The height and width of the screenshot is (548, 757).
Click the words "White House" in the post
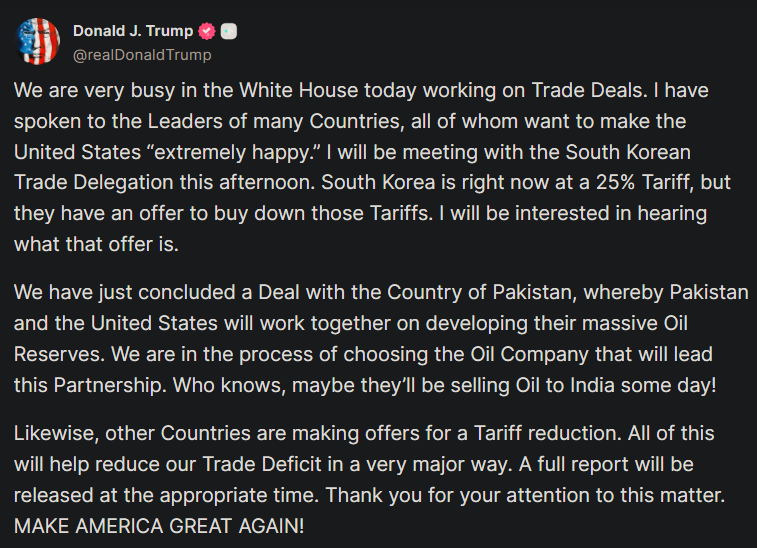point(299,90)
